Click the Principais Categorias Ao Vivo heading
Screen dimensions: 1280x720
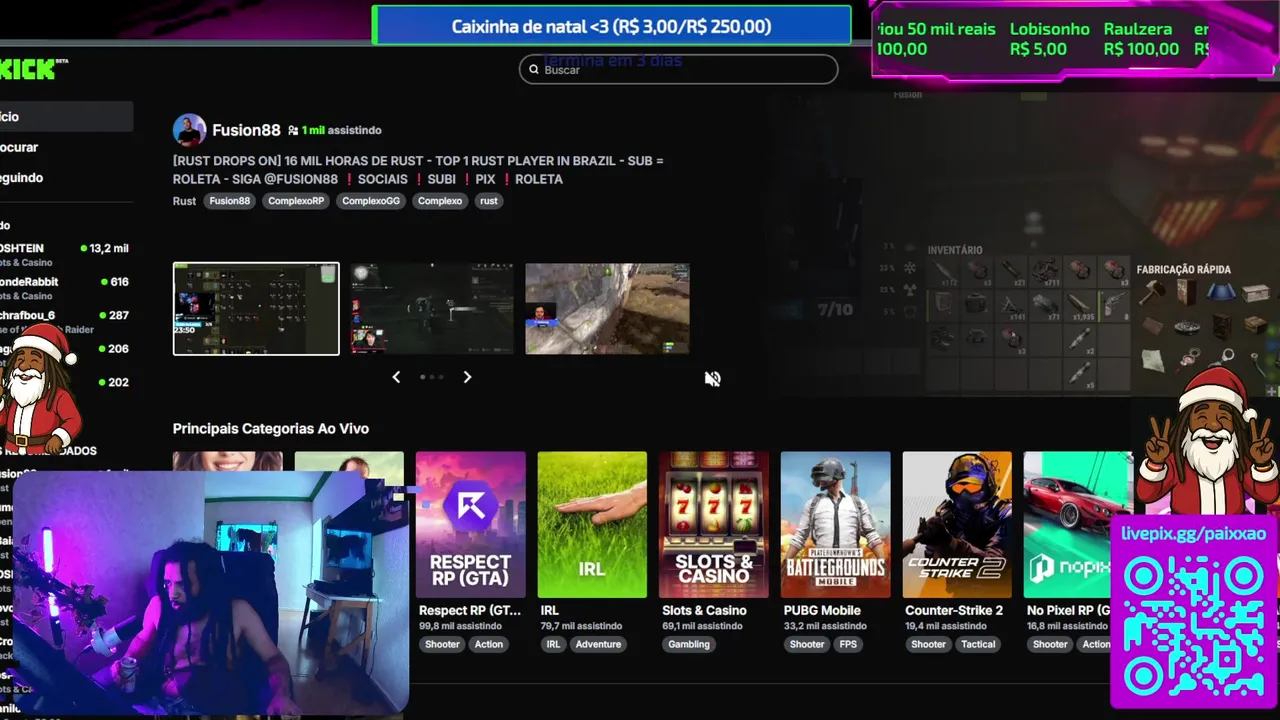tap(271, 428)
